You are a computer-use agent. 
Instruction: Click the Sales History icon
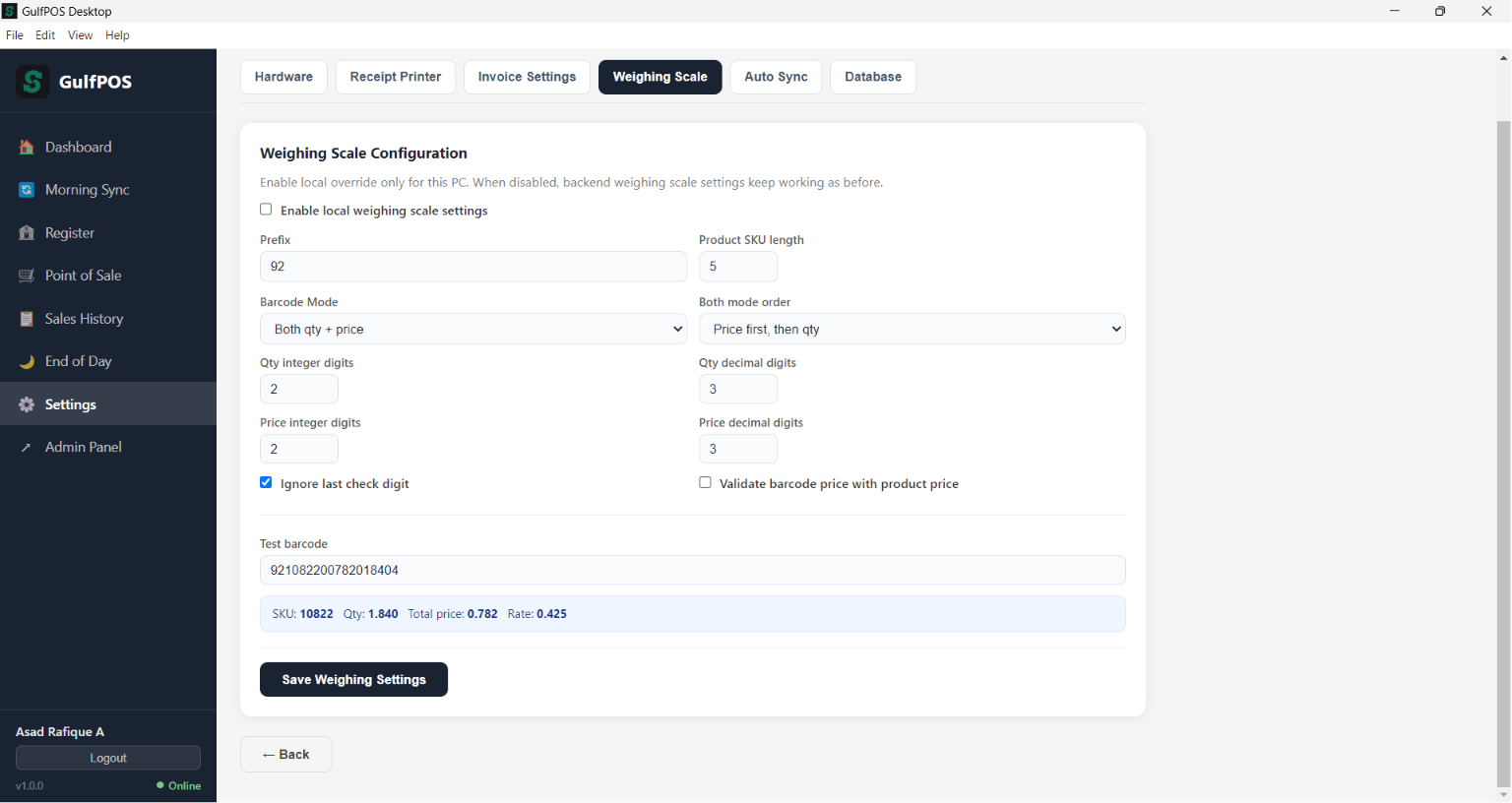(27, 319)
